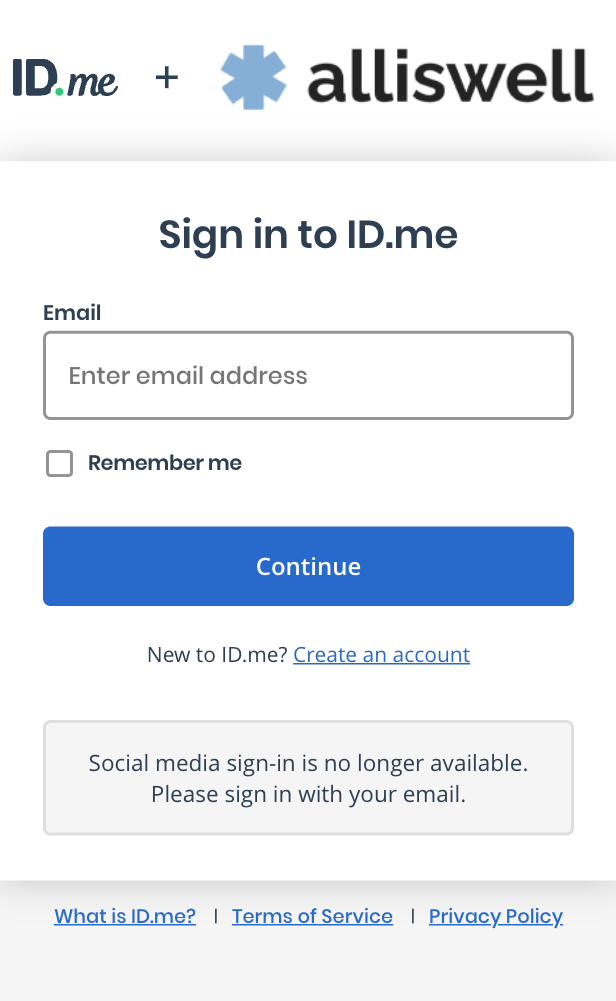Viewport: 616px width, 1001px height.
Task: Click the cursive 'me' in the ID.me logo
Action: (93, 82)
